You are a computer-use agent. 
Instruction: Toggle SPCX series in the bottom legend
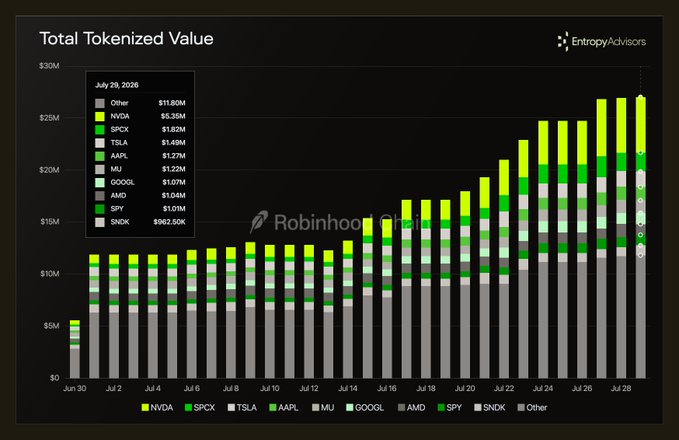click(200, 408)
